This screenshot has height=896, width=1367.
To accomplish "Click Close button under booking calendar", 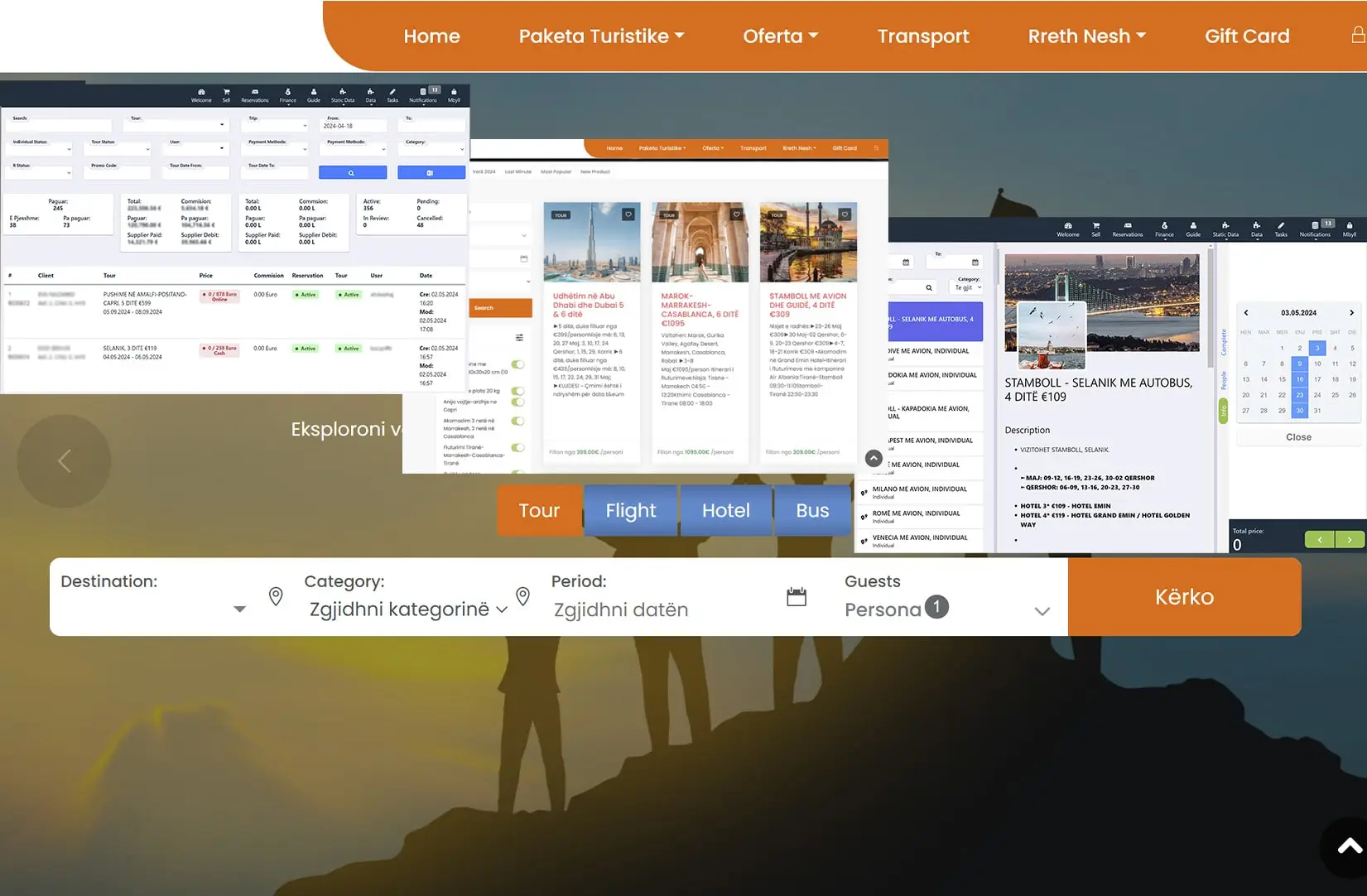I will [1298, 437].
